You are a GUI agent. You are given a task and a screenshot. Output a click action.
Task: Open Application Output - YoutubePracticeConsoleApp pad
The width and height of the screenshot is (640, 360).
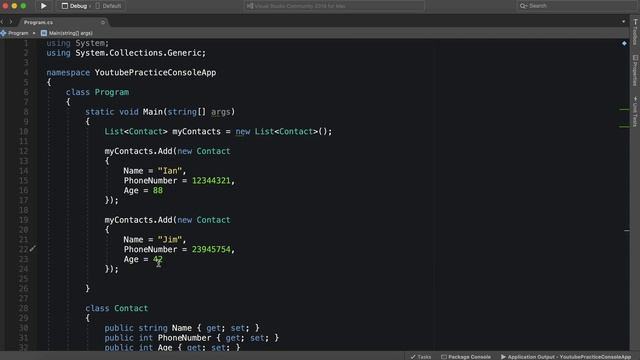point(566,357)
